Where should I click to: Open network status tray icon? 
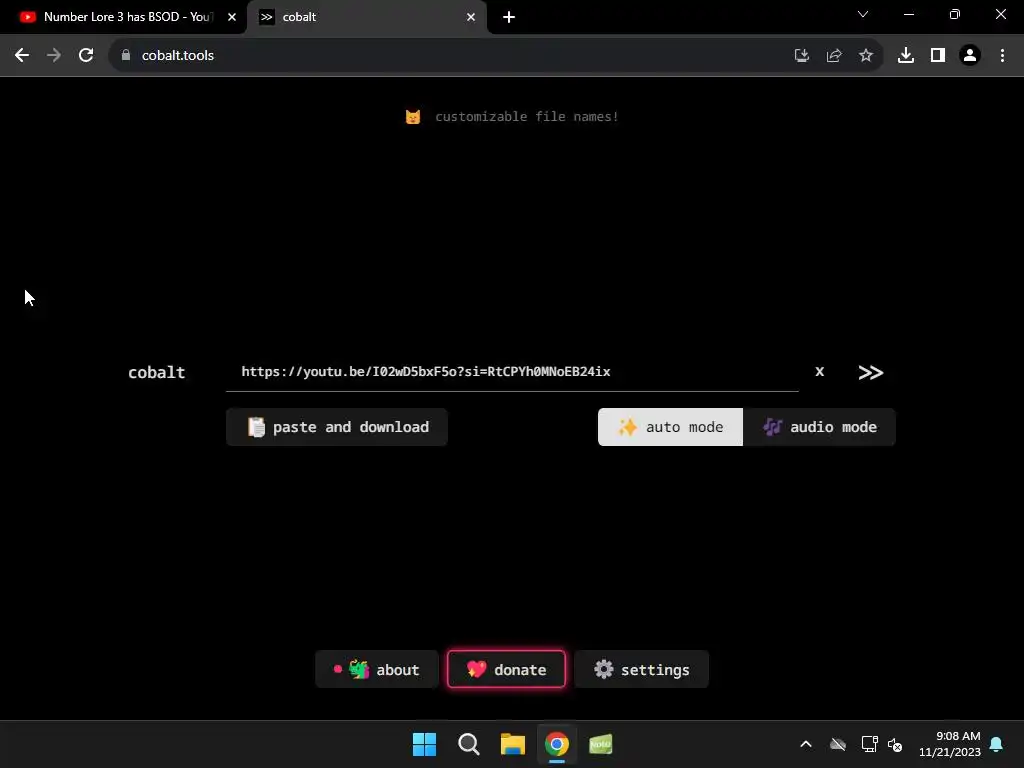point(869,744)
